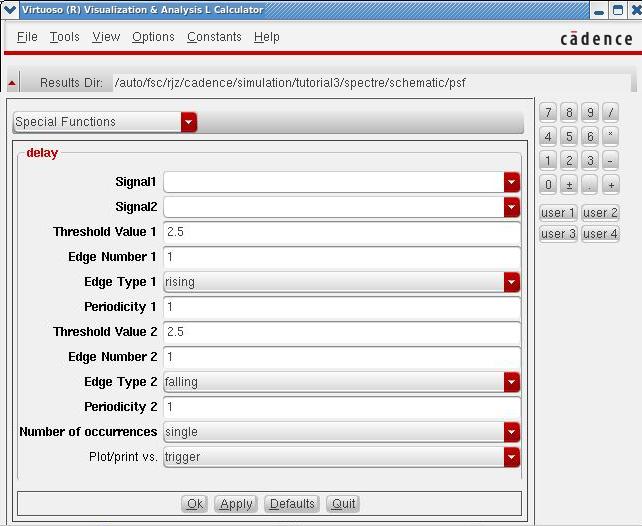Maximize the Calculator window
This screenshot has height=526, width=642.
tap(618, 10)
